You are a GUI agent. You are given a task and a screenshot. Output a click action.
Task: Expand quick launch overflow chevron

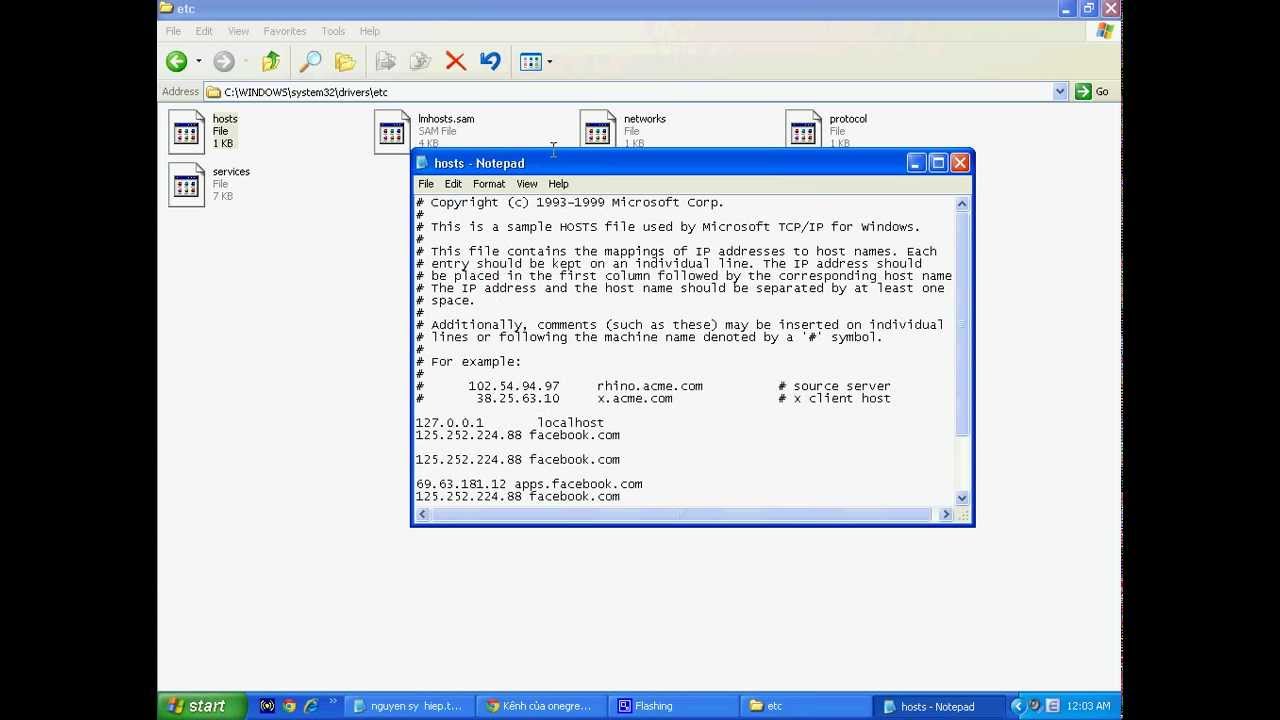pyautogui.click(x=333, y=703)
